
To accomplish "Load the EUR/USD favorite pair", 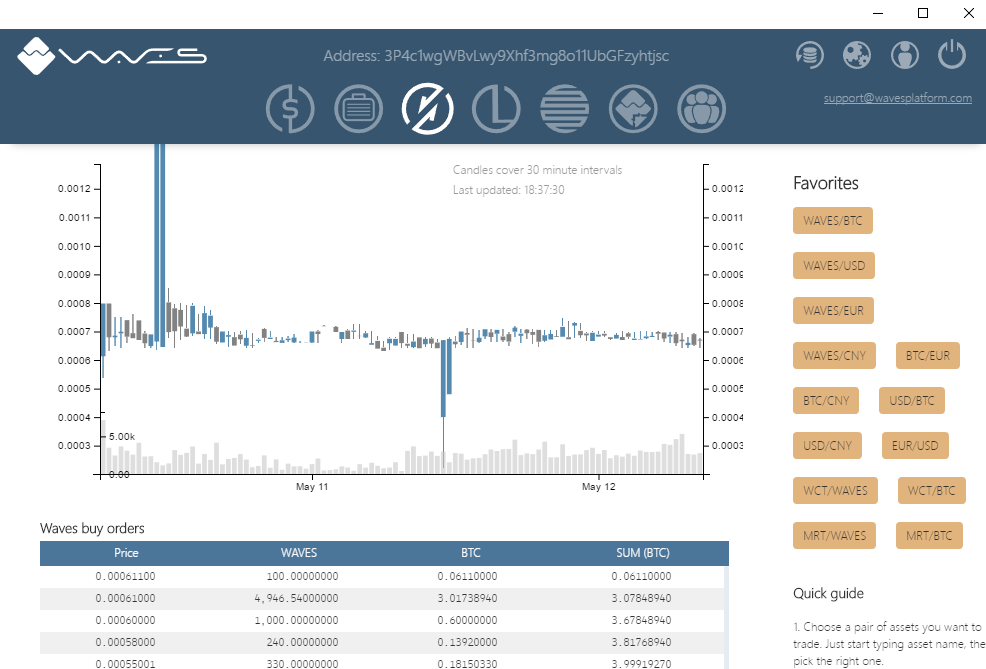I will pyautogui.click(x=915, y=446).
